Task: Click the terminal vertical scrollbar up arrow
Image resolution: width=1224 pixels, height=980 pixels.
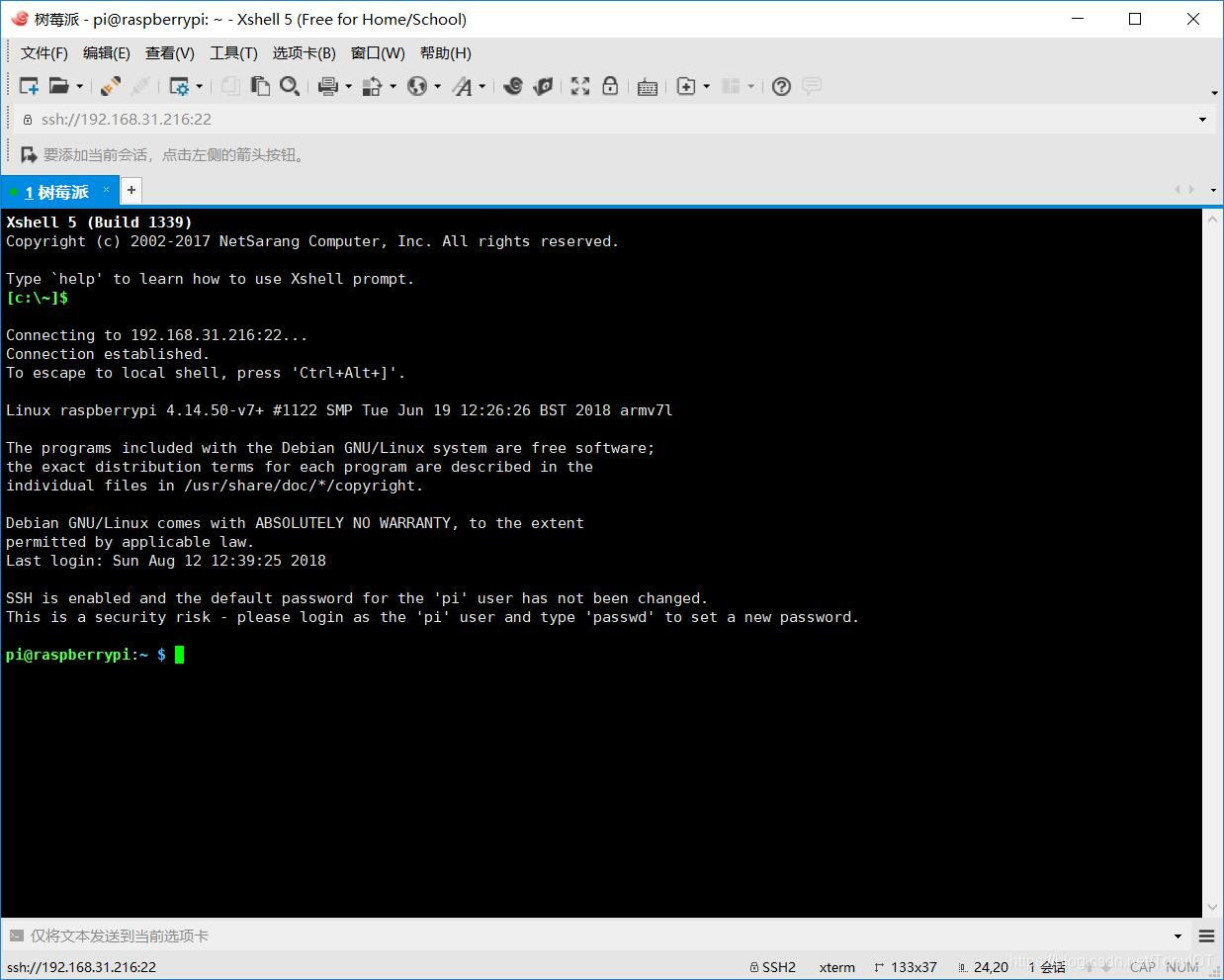Action: [x=1213, y=219]
